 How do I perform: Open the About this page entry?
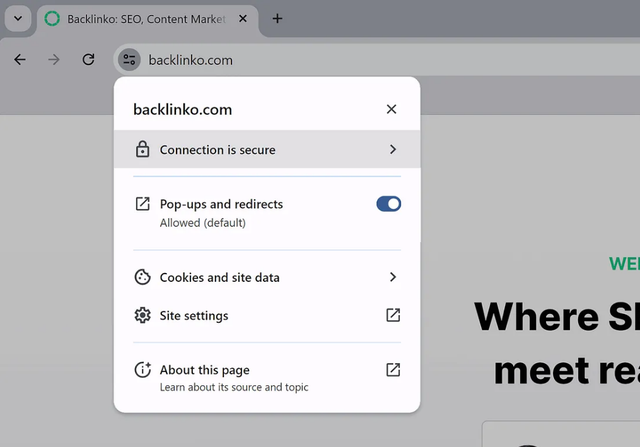point(205,371)
